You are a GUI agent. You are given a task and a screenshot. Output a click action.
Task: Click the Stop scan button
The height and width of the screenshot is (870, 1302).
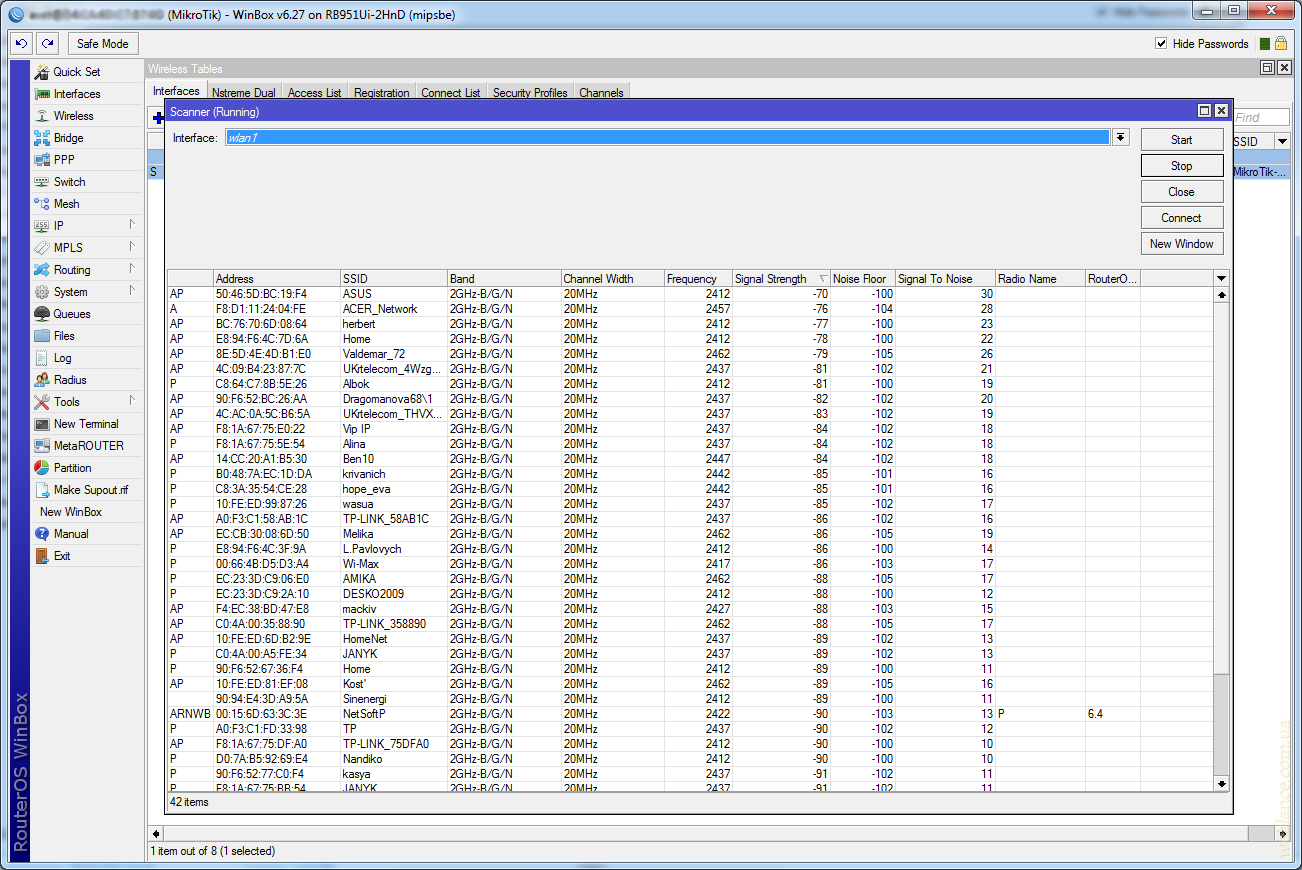point(1182,166)
